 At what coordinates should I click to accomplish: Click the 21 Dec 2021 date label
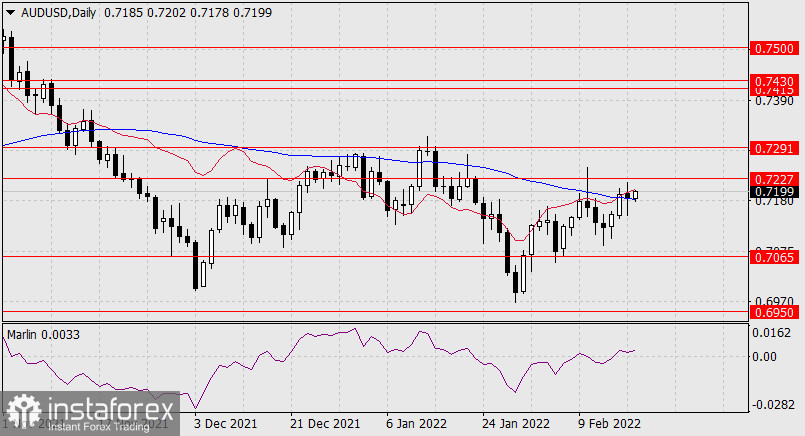324,424
